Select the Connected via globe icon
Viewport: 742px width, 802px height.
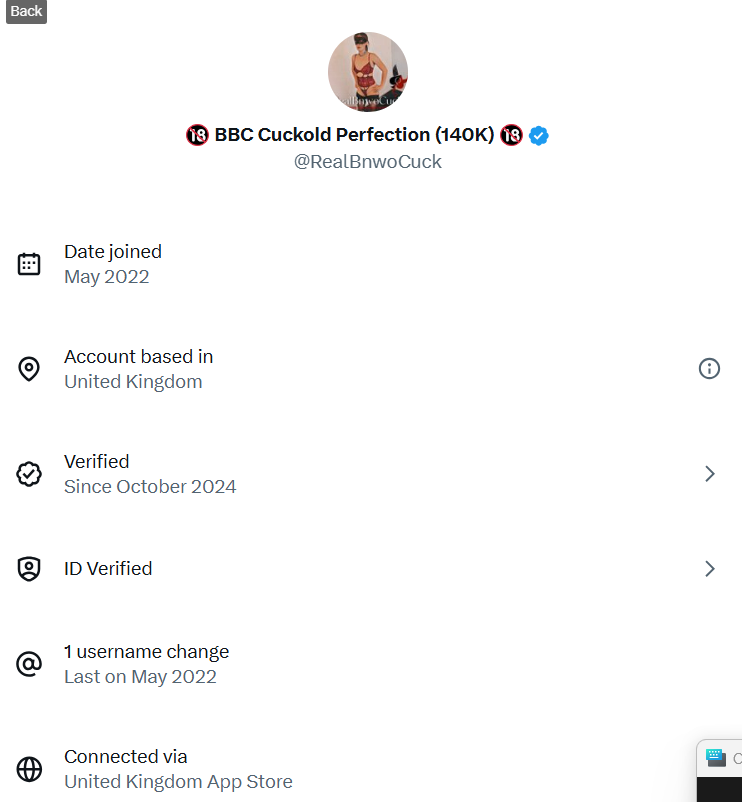click(x=30, y=768)
